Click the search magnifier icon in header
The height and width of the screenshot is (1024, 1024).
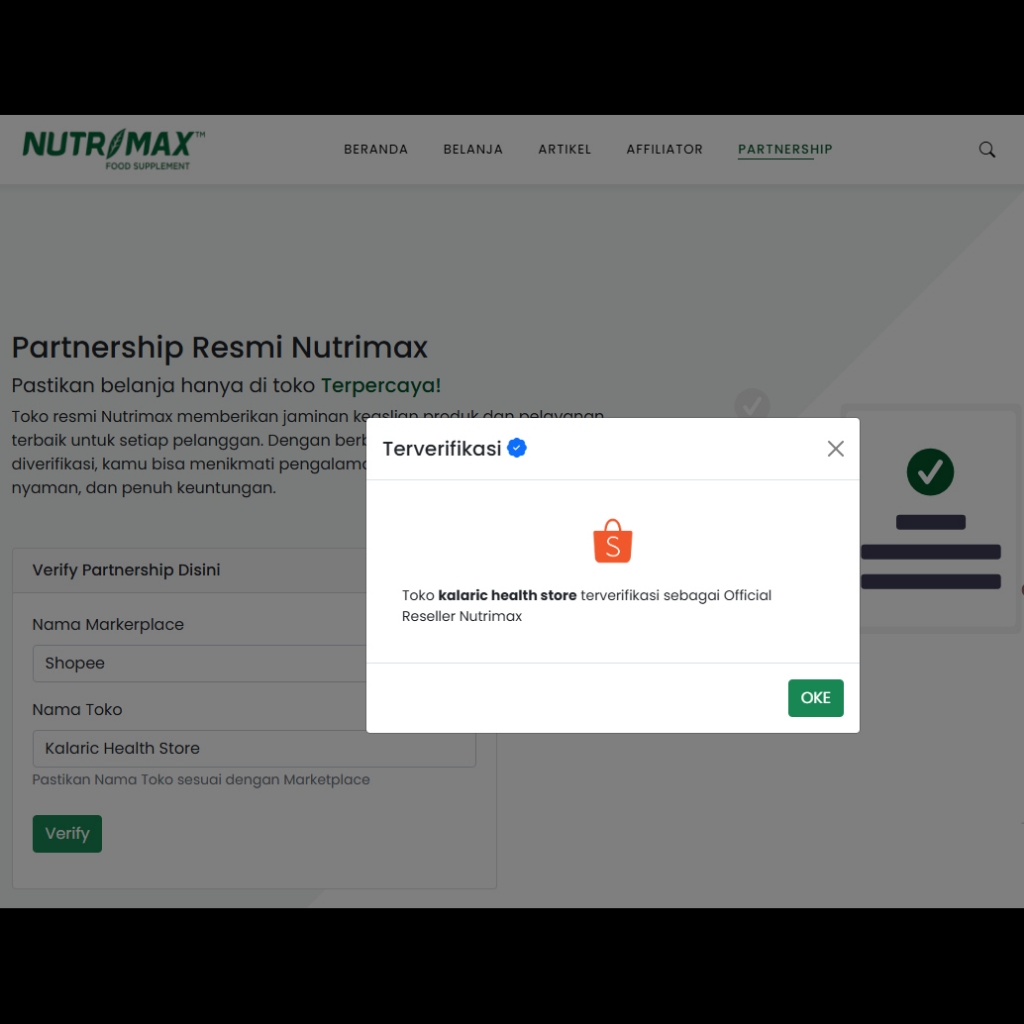987,150
